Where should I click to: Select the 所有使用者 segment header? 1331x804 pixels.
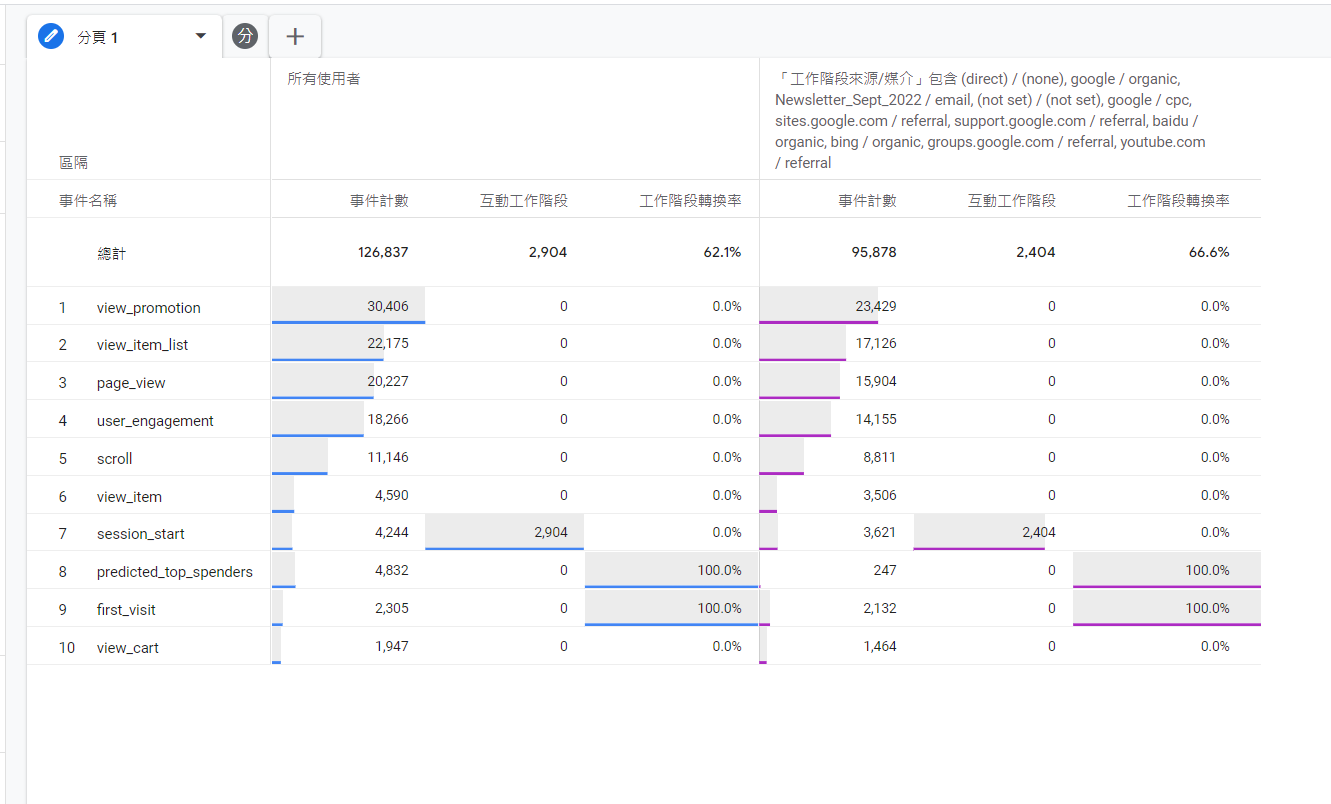coord(324,79)
